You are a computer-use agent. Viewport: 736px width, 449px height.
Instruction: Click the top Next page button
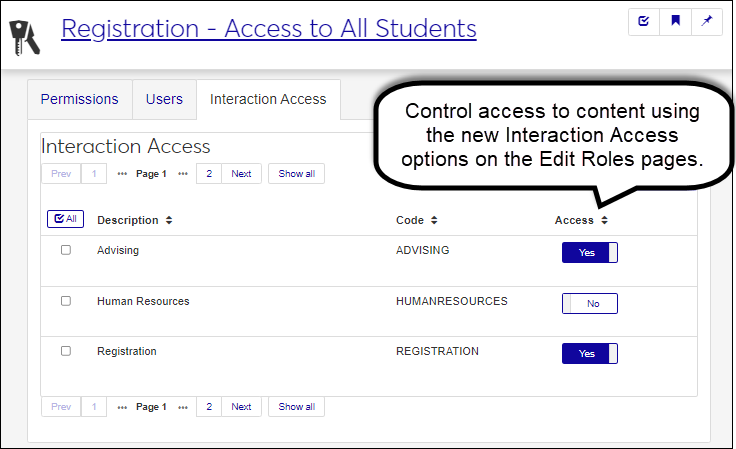pyautogui.click(x=241, y=174)
